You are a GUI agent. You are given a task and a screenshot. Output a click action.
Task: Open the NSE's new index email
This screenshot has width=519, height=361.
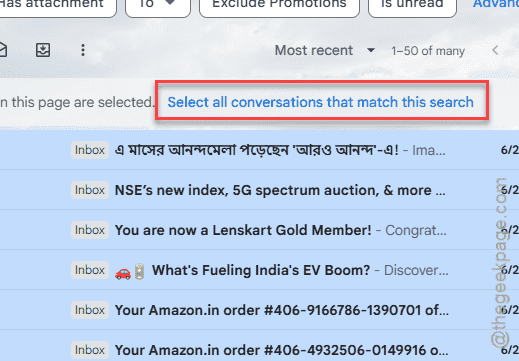point(259,190)
